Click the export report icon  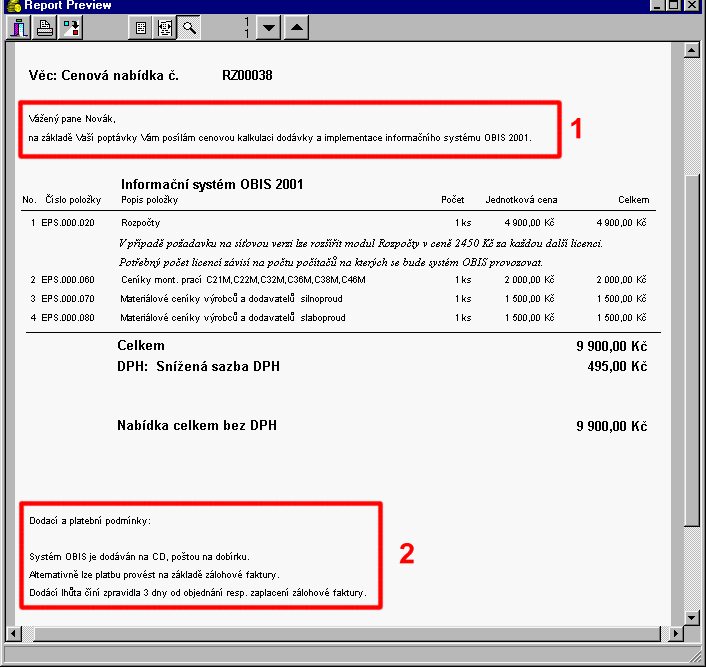pyautogui.click(x=71, y=28)
